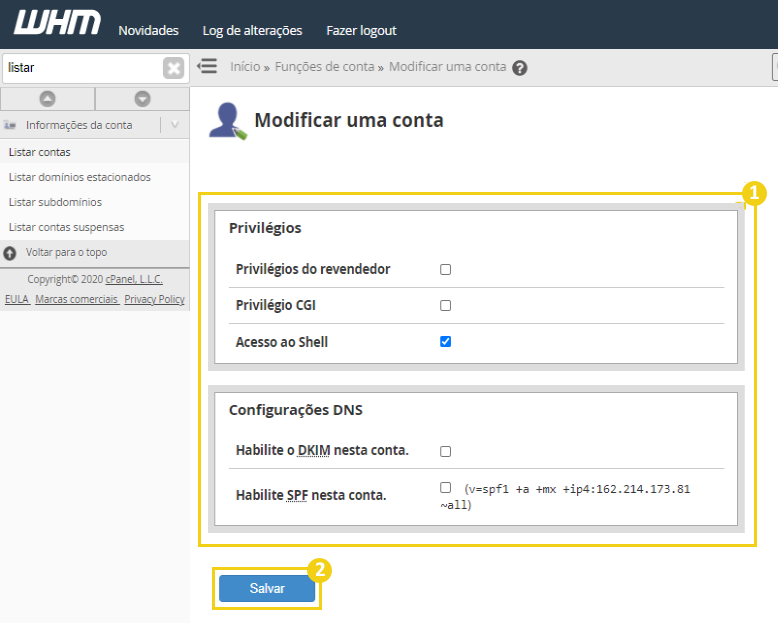Click the Privilégios do revendedor label
The width and height of the screenshot is (778, 623).
tap(313, 269)
